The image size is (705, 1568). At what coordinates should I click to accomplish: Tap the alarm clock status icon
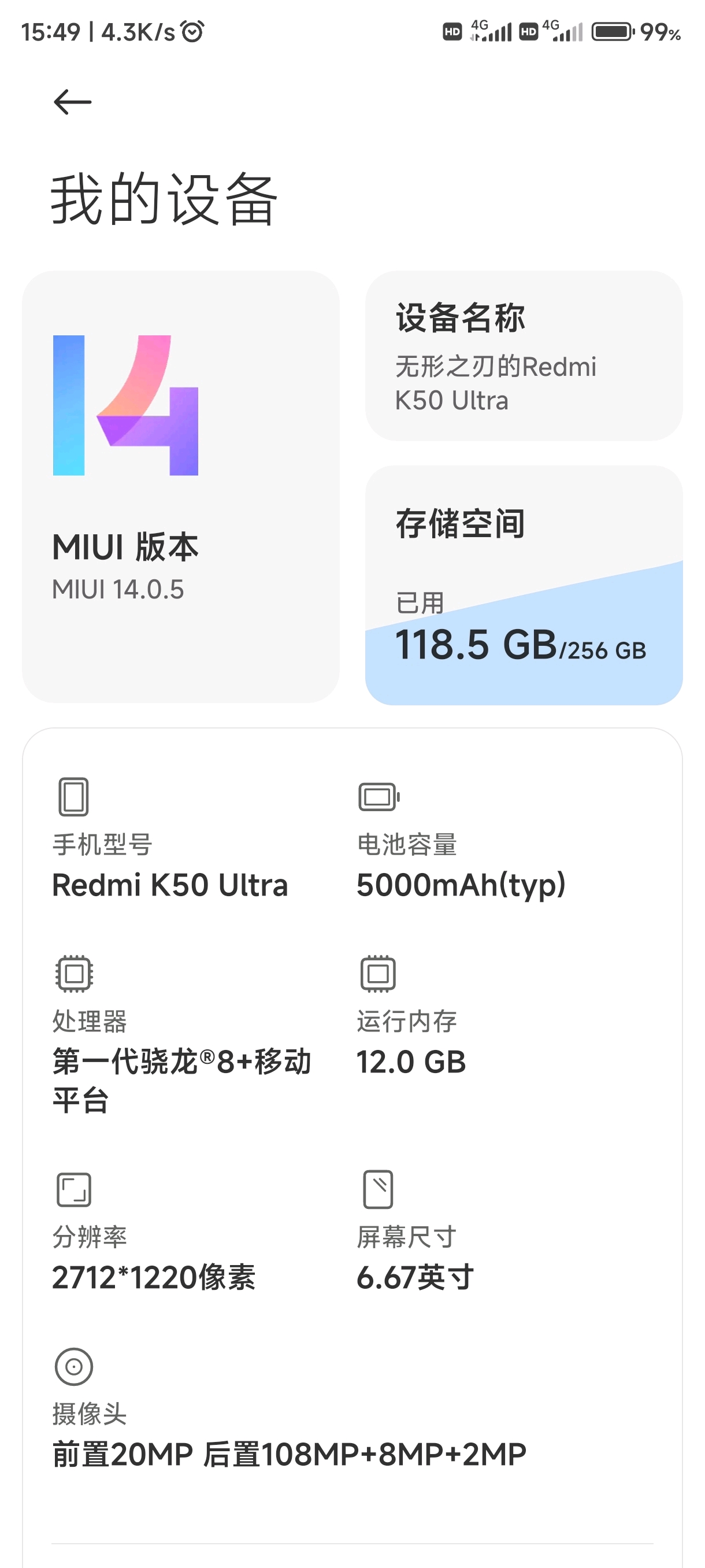click(192, 31)
